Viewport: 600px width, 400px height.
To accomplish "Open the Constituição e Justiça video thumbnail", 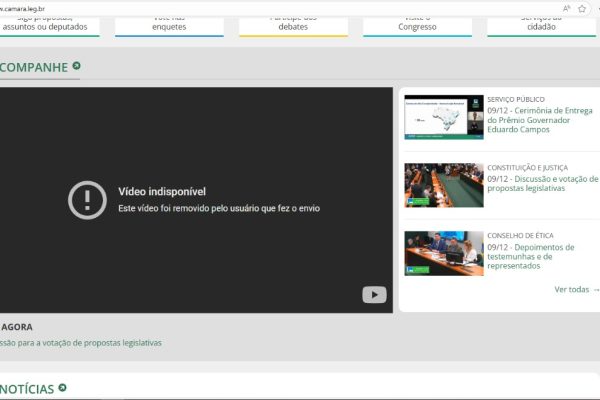I will 444,185.
